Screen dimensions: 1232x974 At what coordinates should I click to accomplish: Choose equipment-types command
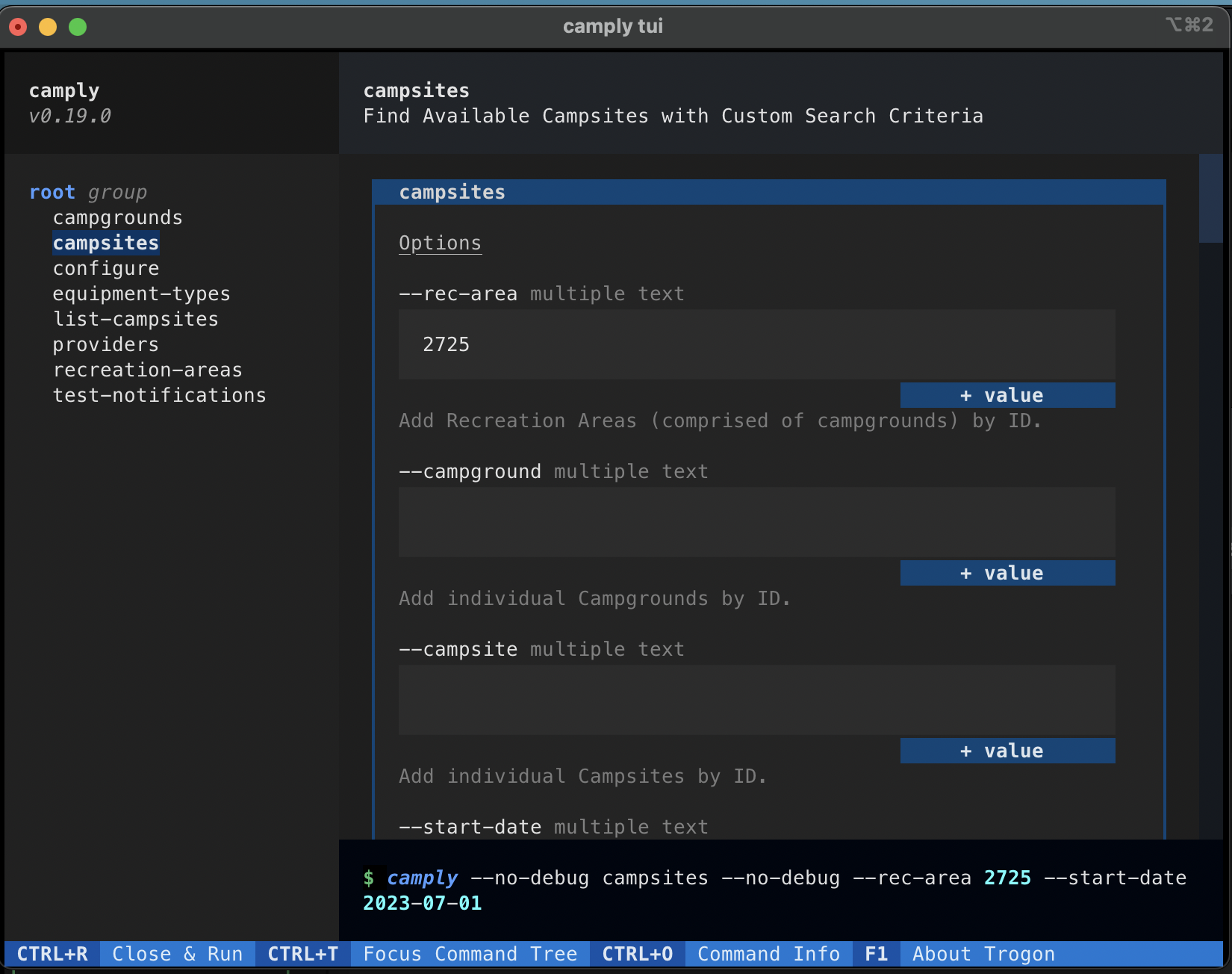click(x=141, y=294)
